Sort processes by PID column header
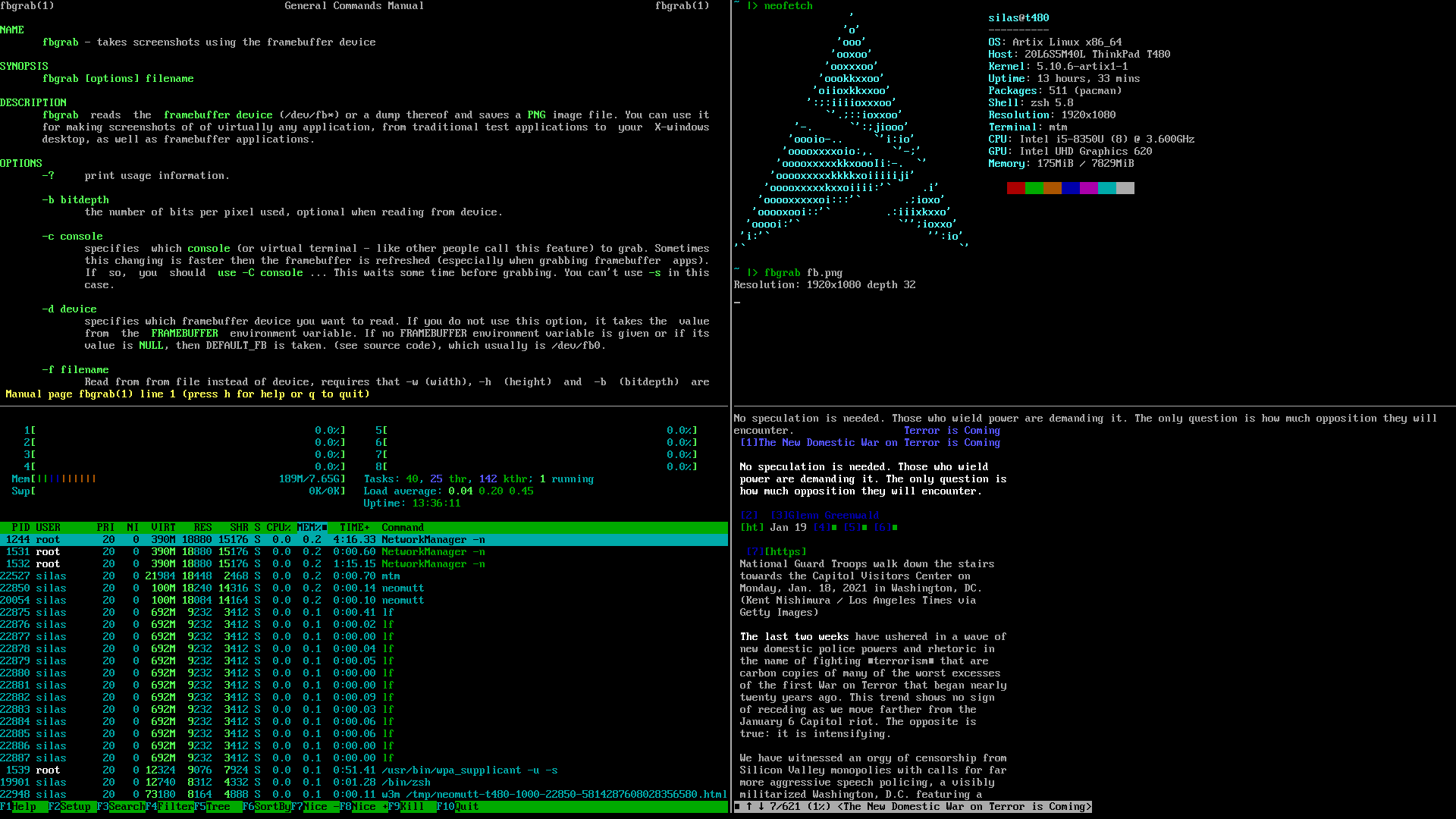Viewport: 1456px width, 819px height. [x=20, y=527]
